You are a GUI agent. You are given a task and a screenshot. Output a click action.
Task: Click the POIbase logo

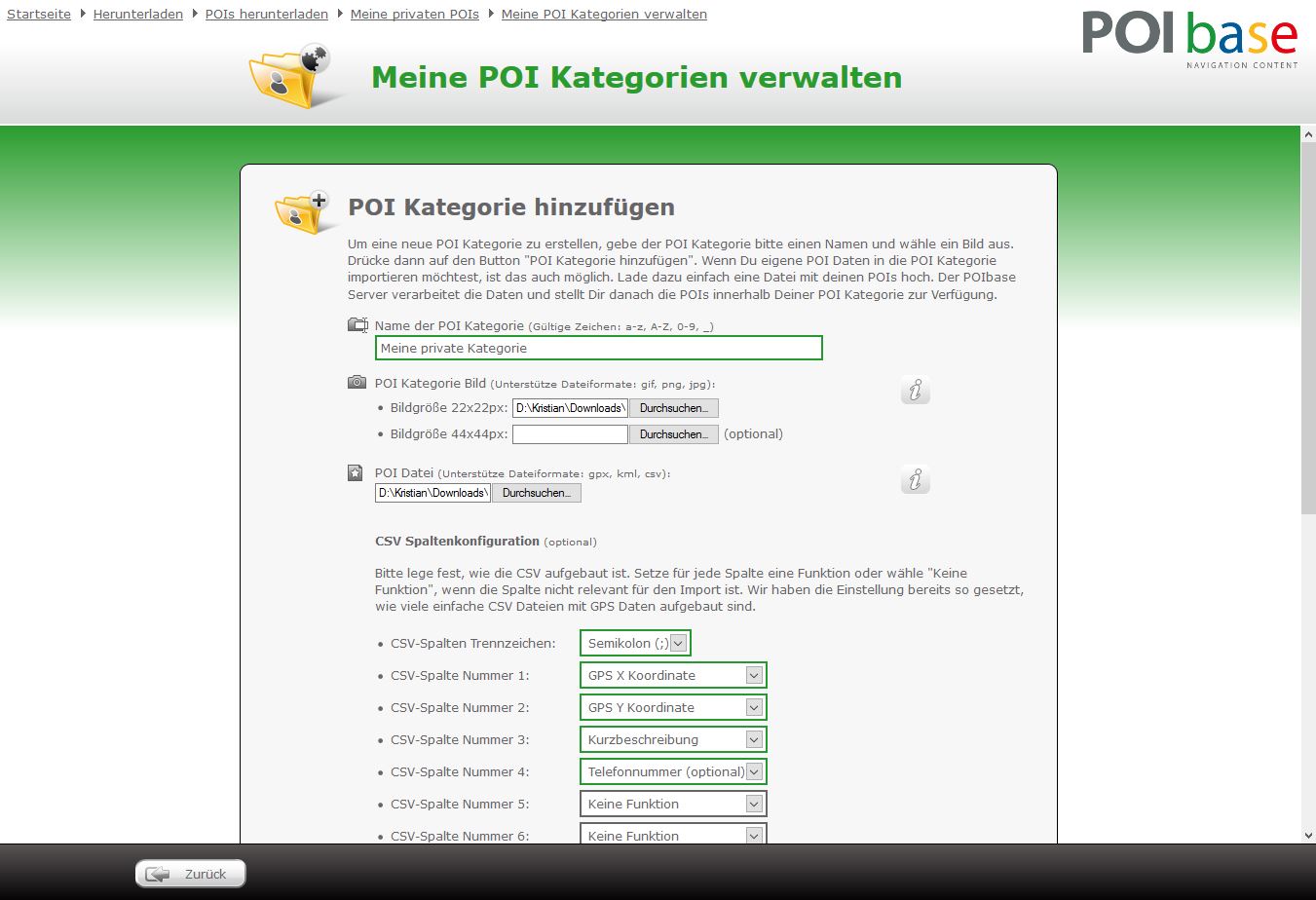point(1189,38)
